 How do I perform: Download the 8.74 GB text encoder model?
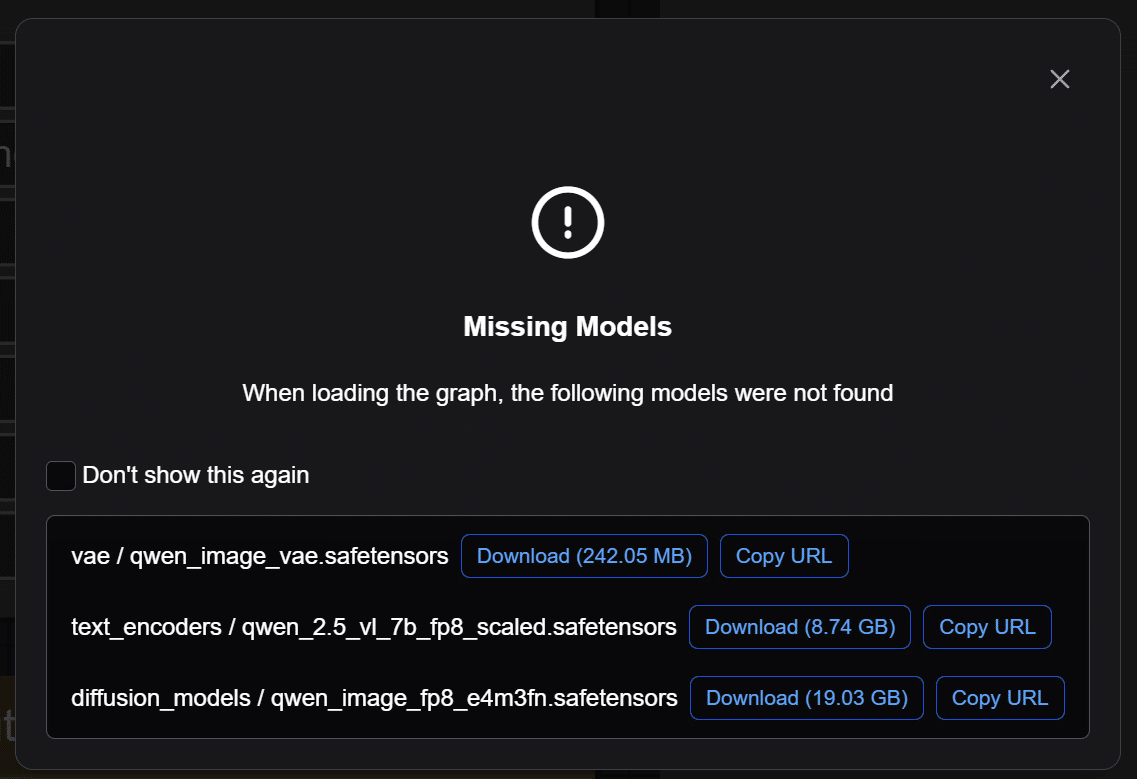(800, 627)
